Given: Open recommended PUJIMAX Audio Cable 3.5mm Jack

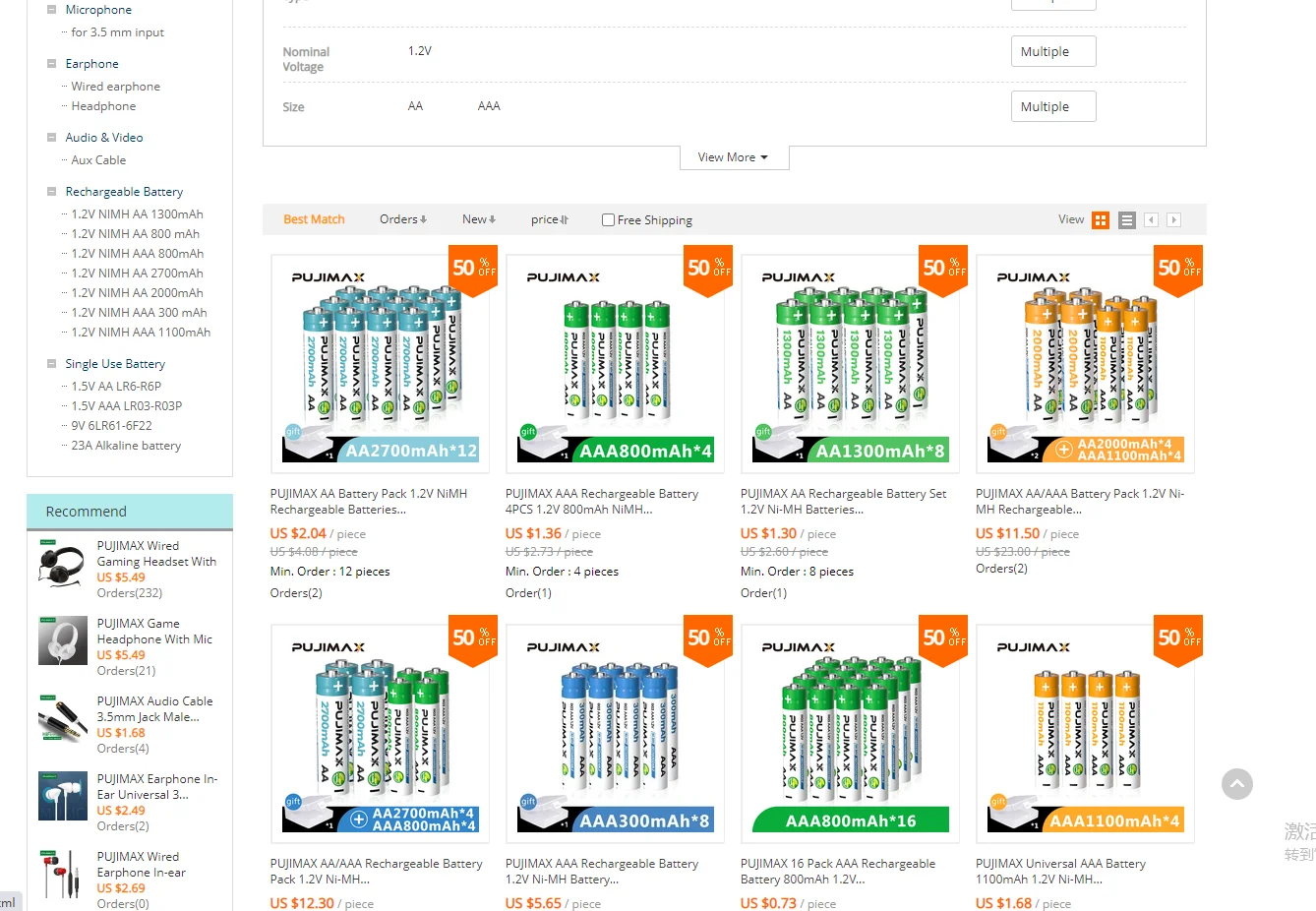Looking at the screenshot, I should 154,709.
